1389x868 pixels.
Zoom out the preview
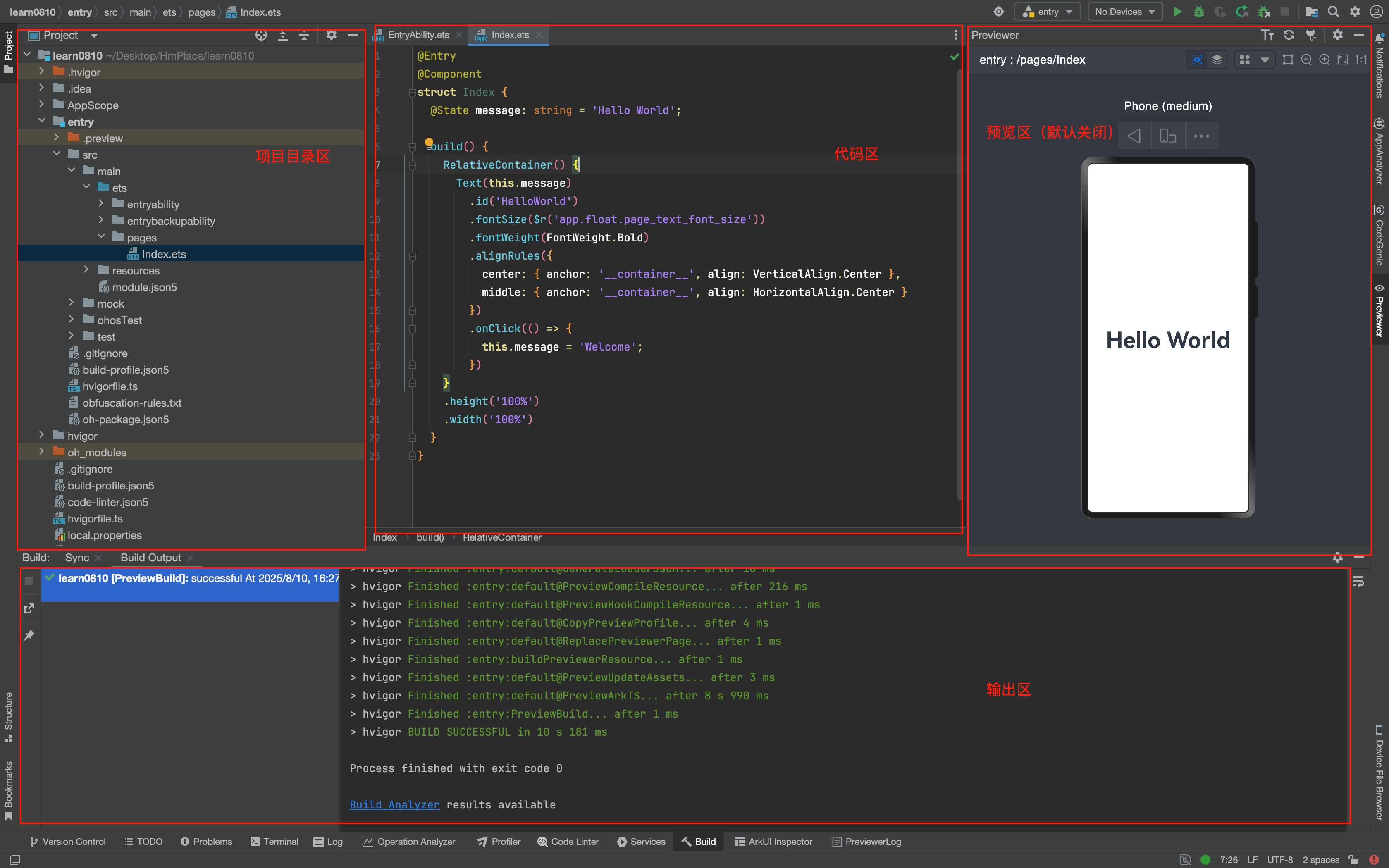(x=1306, y=60)
